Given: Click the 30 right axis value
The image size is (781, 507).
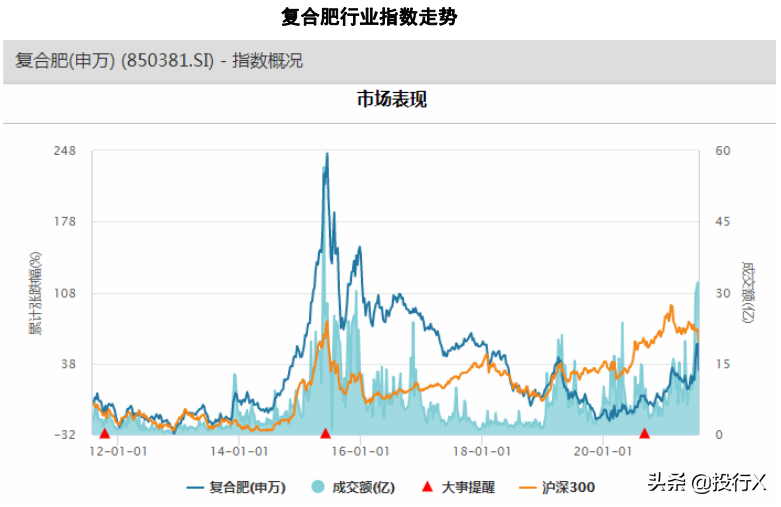Looking at the screenshot, I should [723, 293].
